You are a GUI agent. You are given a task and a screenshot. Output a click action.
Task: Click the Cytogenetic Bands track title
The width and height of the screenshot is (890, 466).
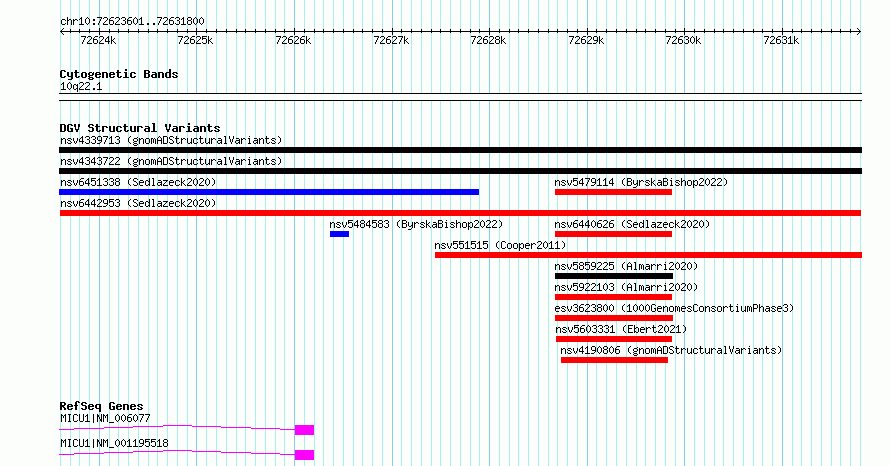point(119,74)
